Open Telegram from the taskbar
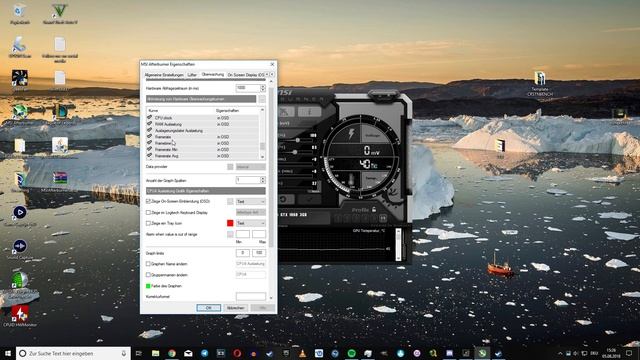Viewport: 640px width, 360px height. [204, 353]
